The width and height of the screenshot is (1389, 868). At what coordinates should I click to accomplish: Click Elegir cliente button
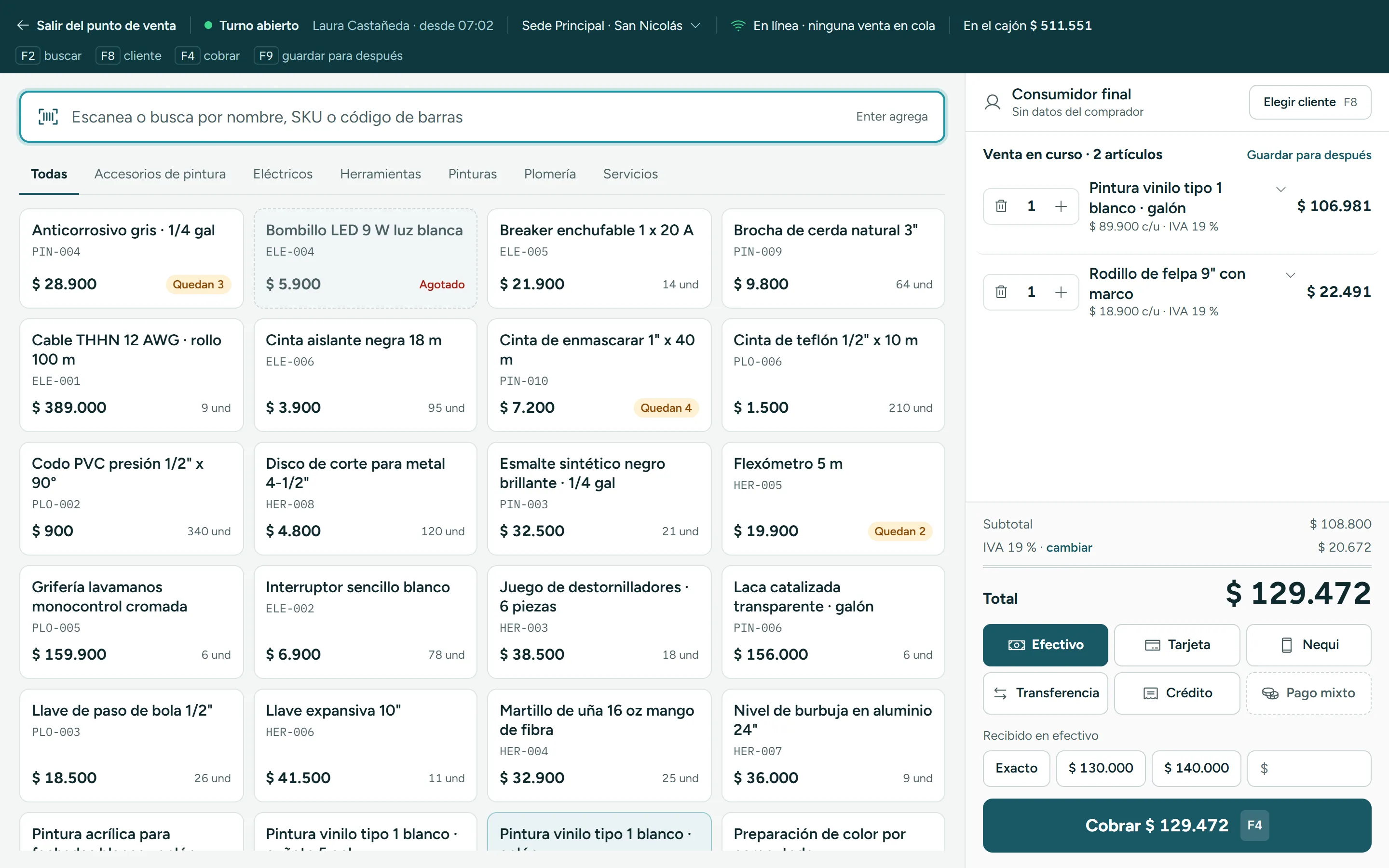(x=1310, y=102)
